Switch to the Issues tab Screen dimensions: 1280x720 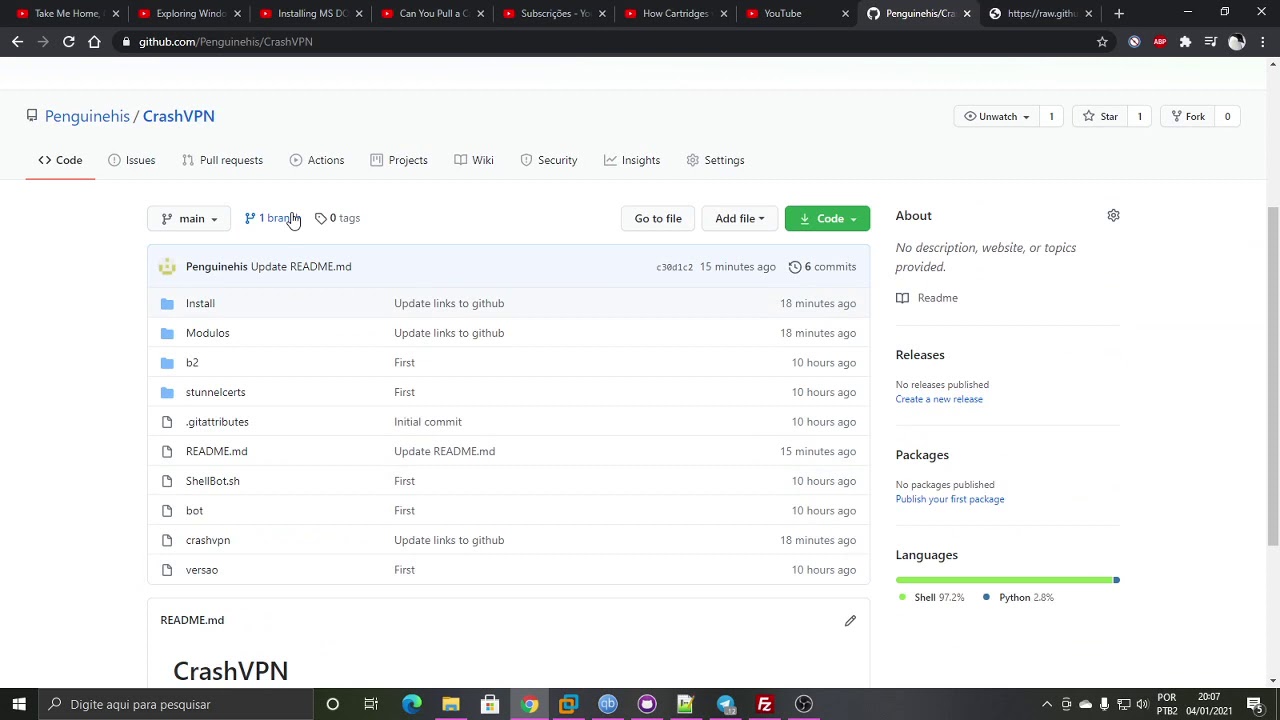coord(131,160)
